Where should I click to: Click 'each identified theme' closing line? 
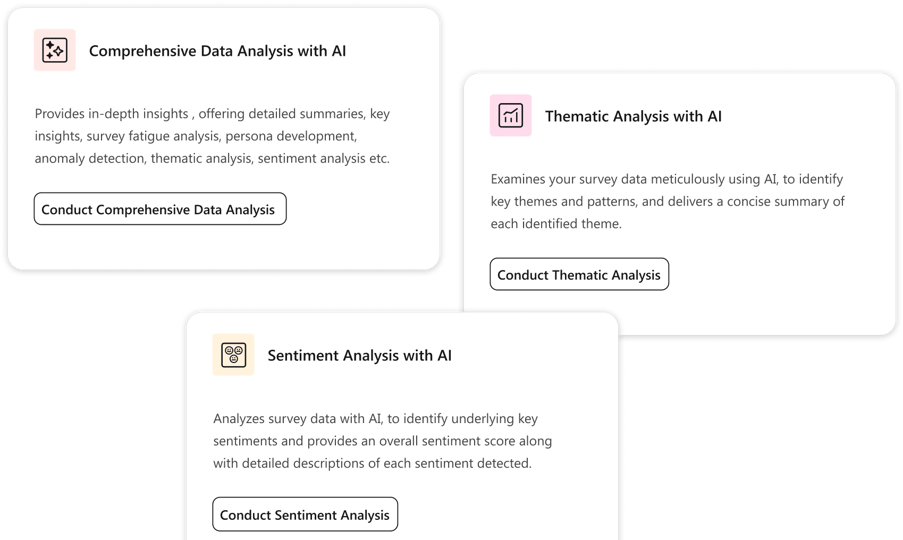556,224
